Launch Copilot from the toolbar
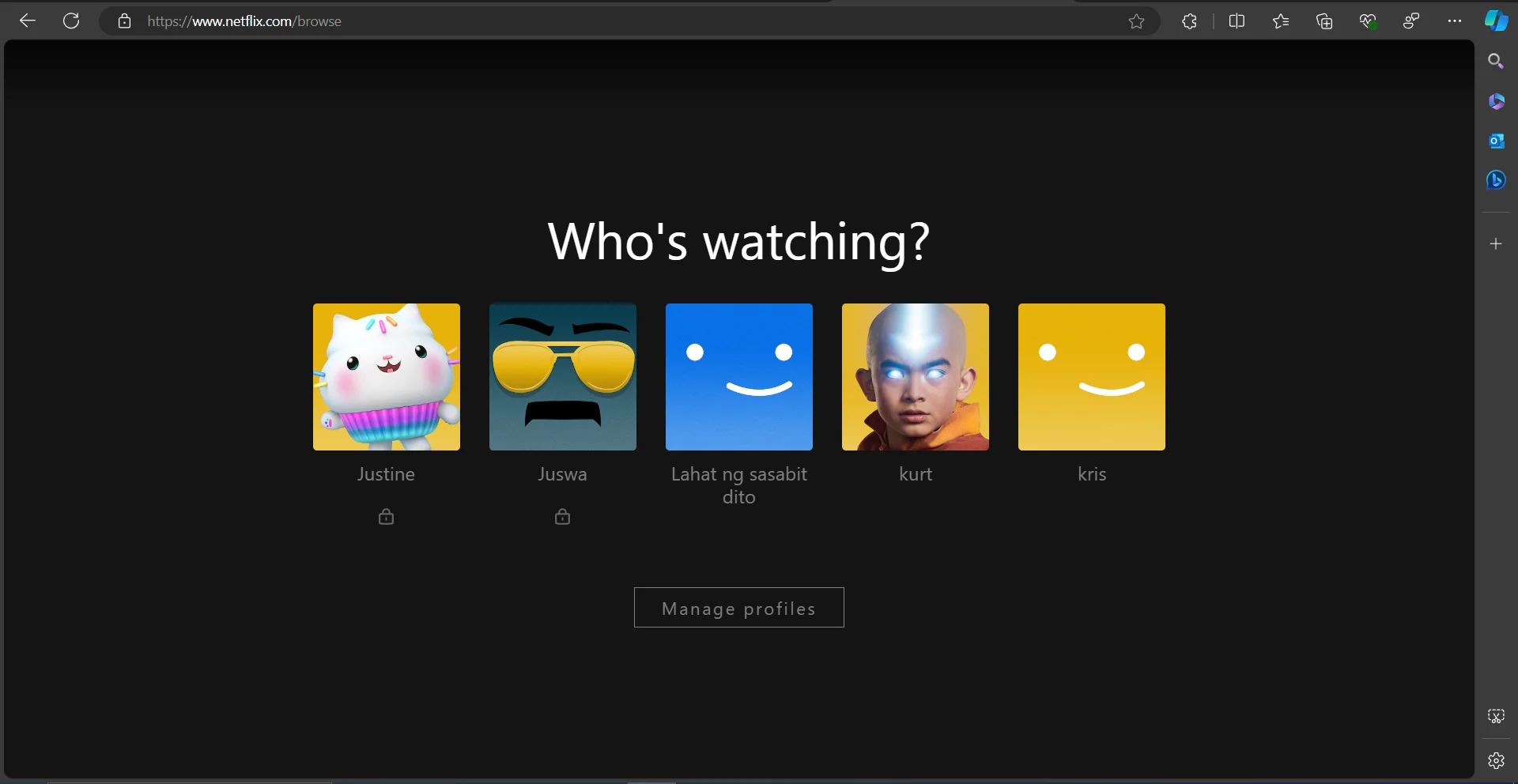This screenshot has width=1518, height=784. tap(1496, 21)
